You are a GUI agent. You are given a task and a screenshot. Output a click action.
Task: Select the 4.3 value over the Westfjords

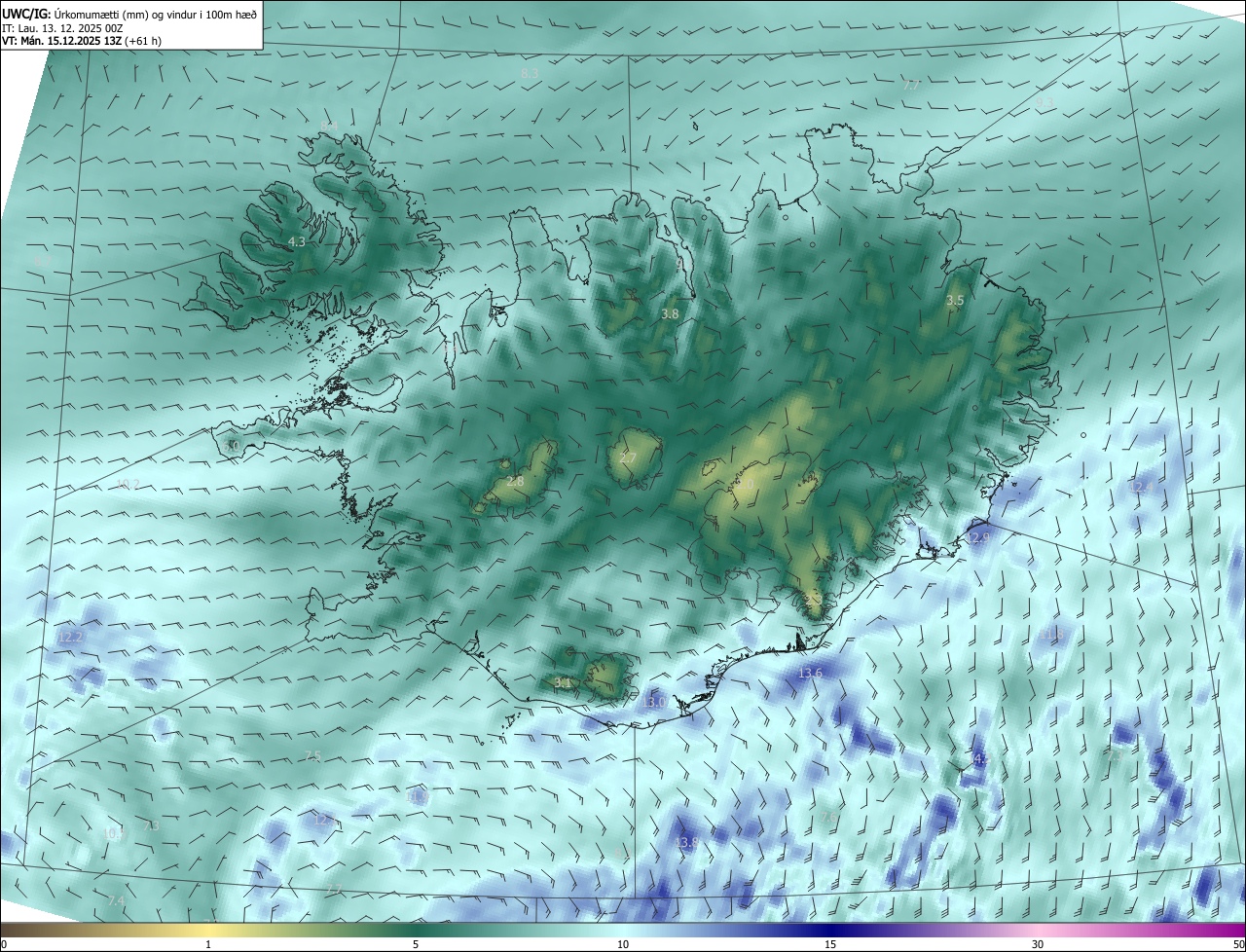coord(297,241)
